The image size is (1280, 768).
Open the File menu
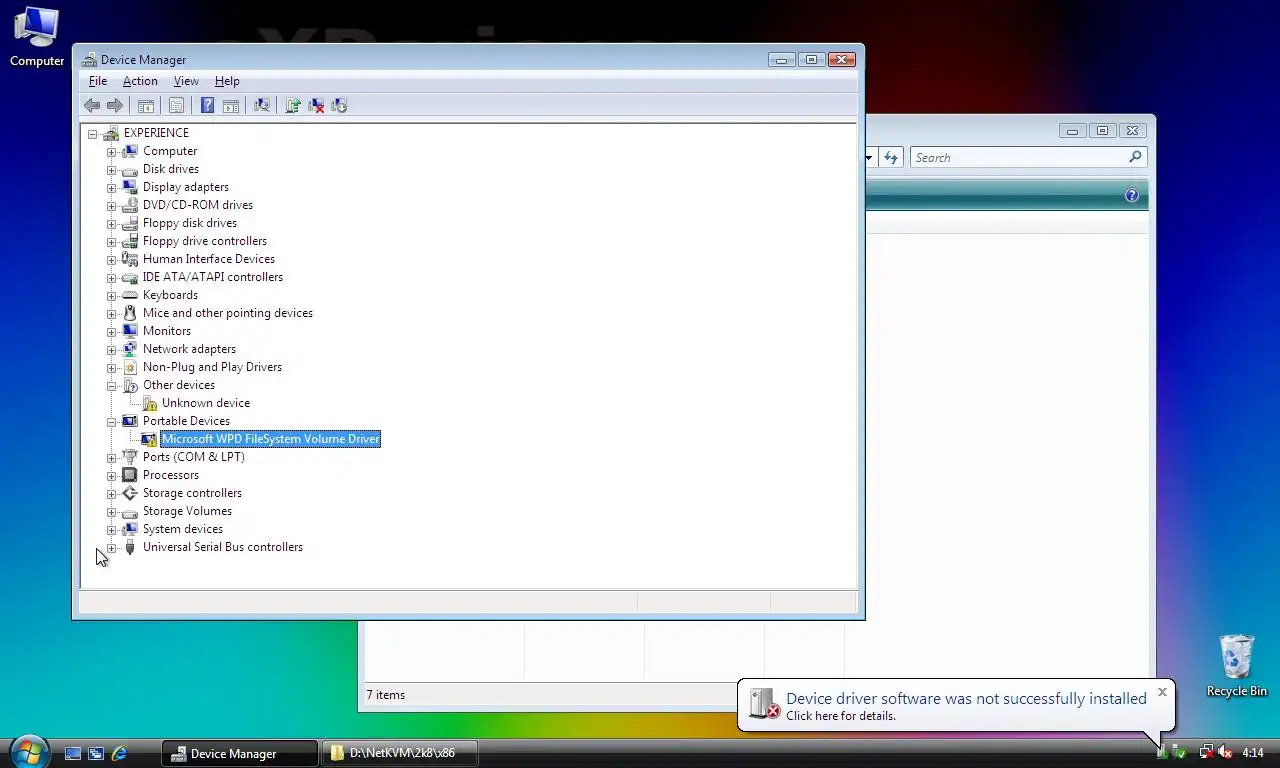point(98,81)
